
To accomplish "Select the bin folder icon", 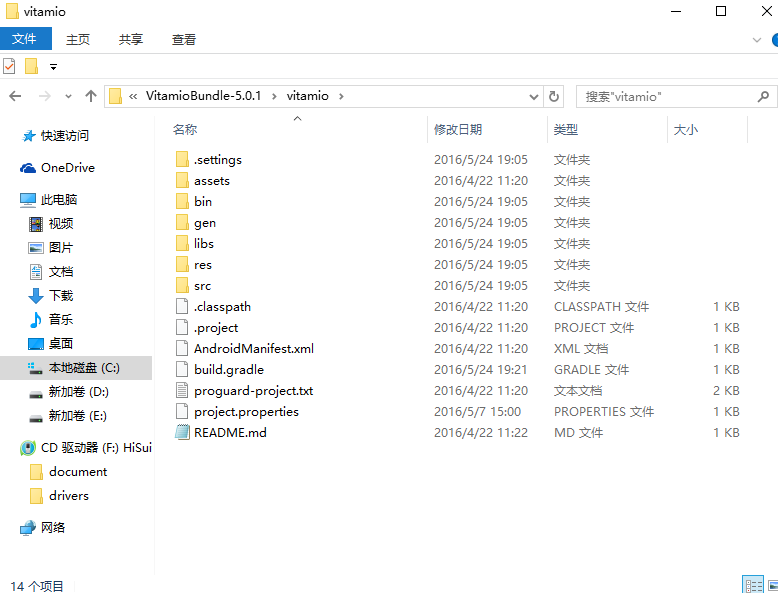I will point(182,201).
